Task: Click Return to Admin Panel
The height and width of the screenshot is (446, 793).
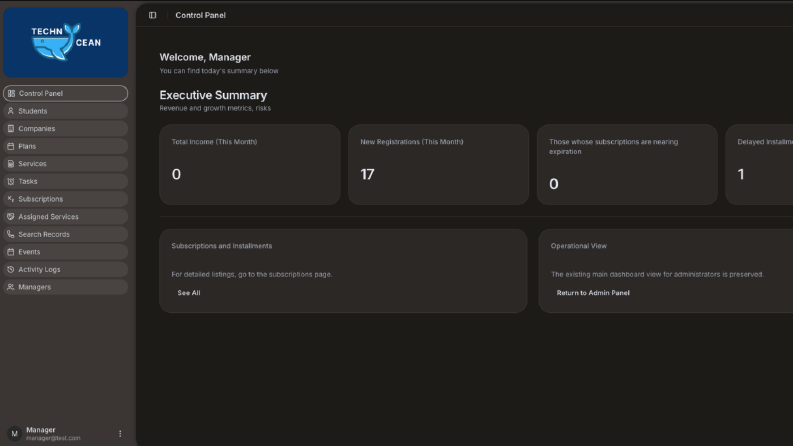Action: point(593,293)
